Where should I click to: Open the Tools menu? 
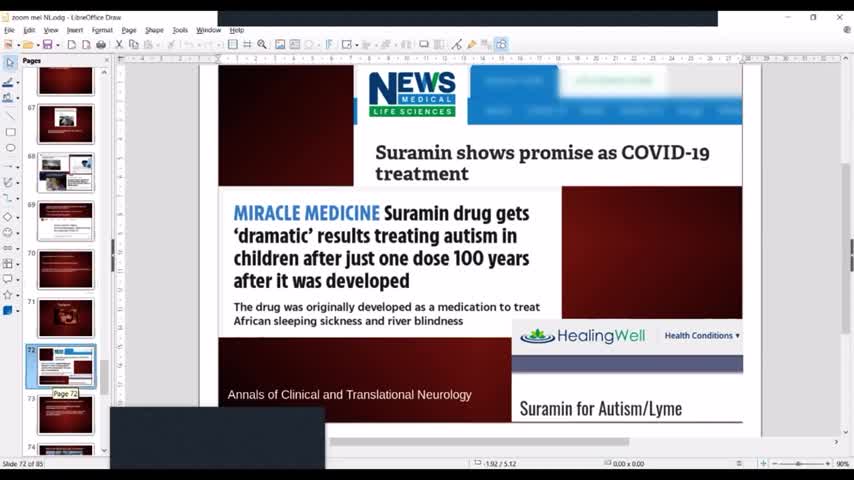coord(180,30)
